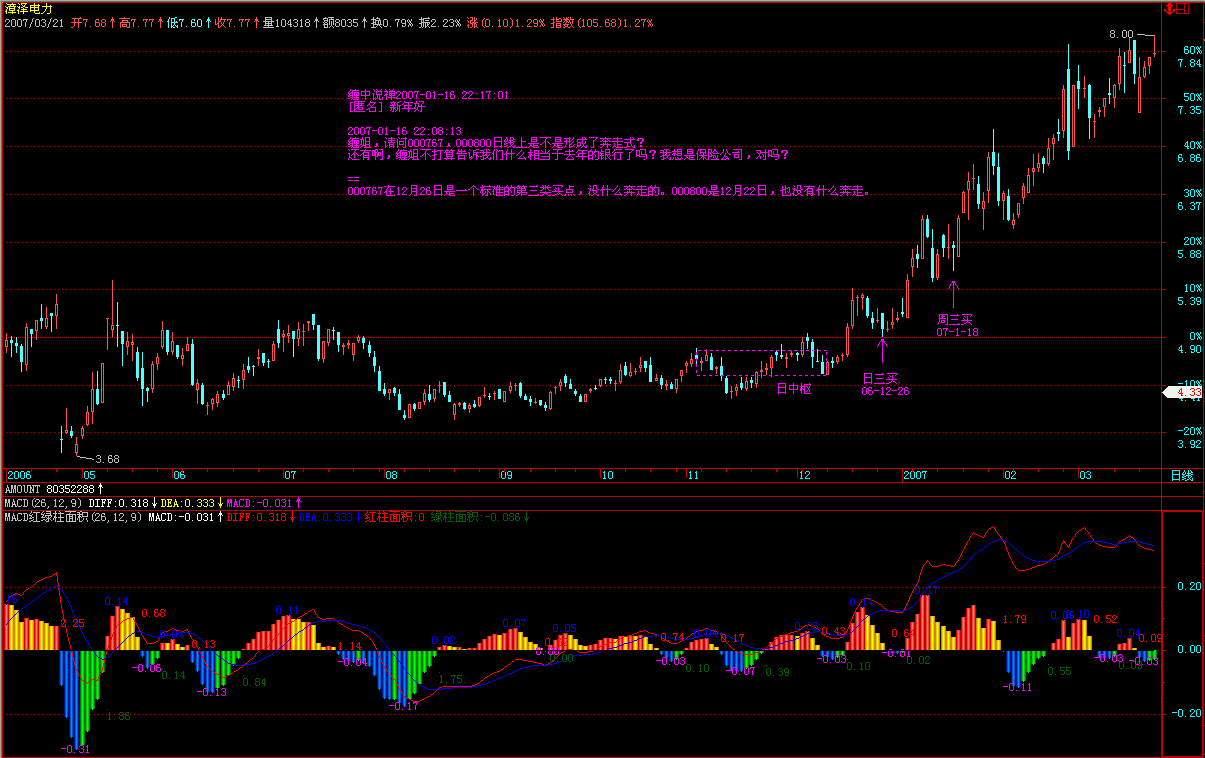
Task: Click the 8.00 high price label
Action: point(1120,34)
